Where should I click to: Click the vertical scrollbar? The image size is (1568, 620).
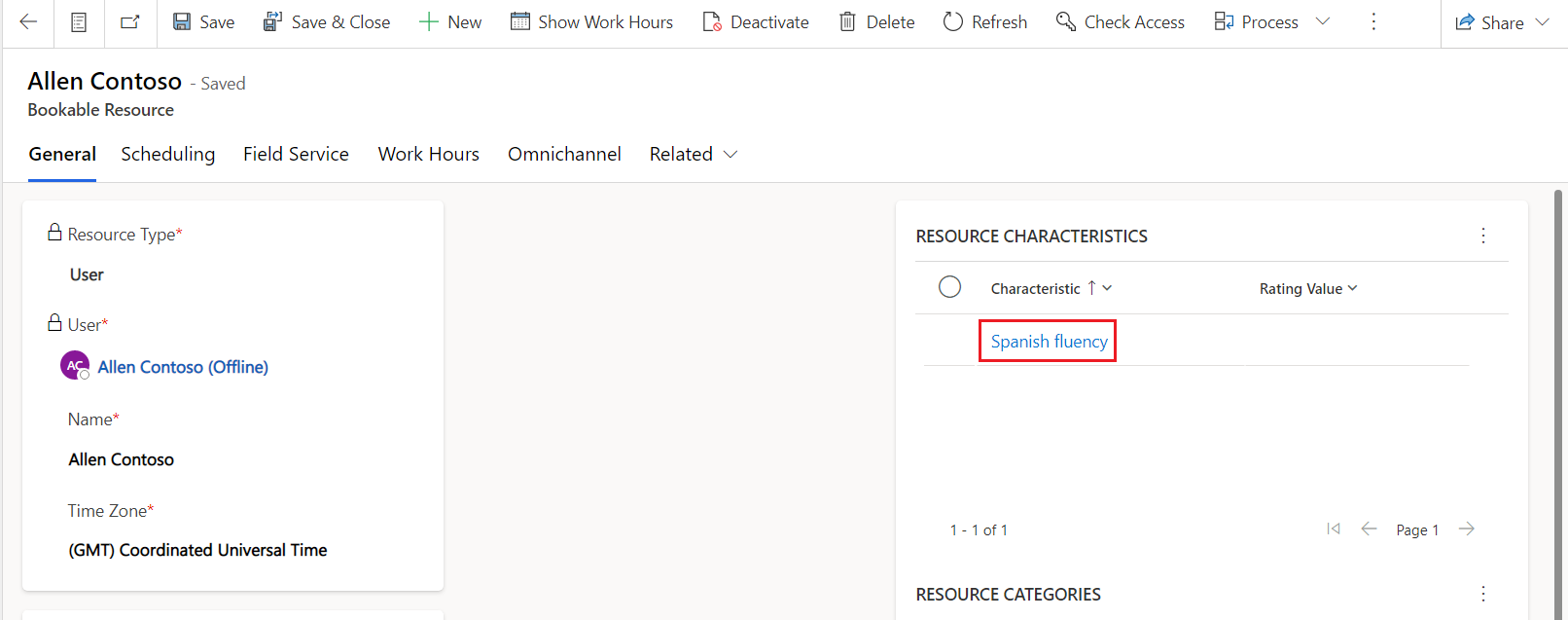pos(1557,404)
